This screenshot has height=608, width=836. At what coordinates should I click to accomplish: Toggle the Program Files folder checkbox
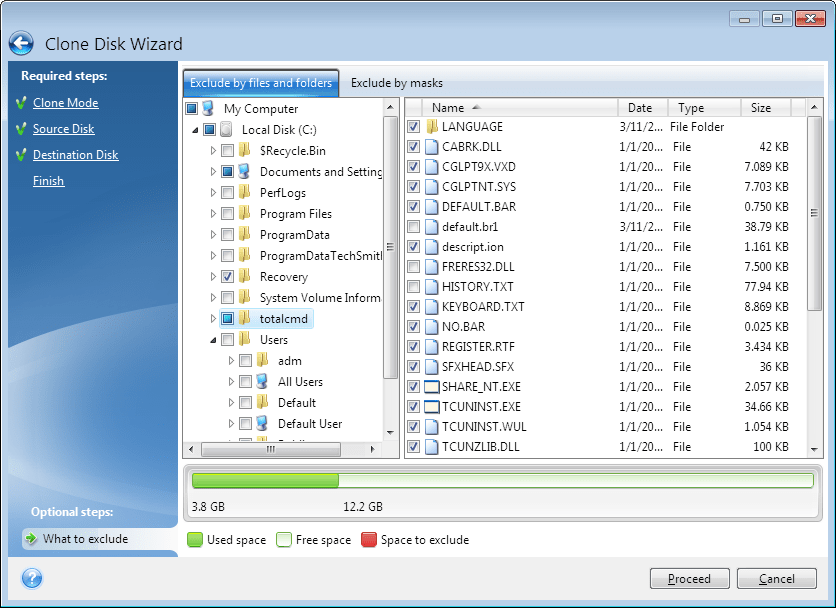click(x=228, y=214)
